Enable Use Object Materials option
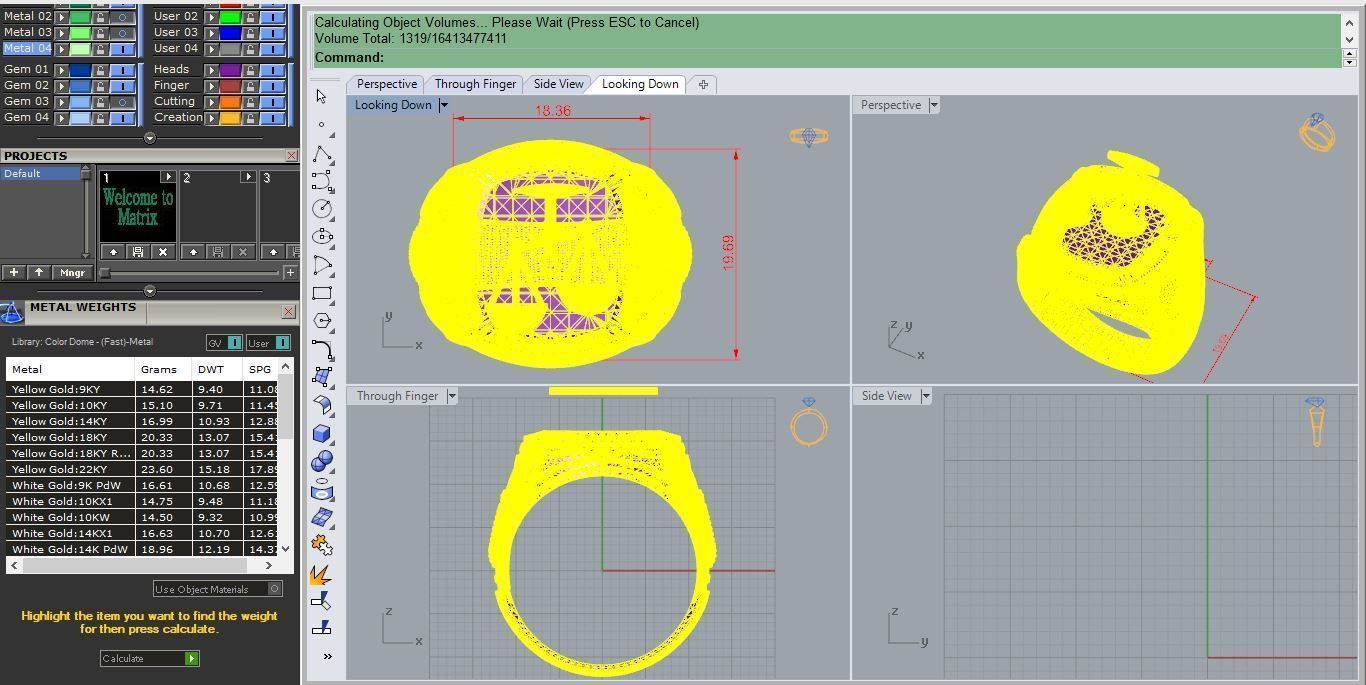 click(x=217, y=589)
